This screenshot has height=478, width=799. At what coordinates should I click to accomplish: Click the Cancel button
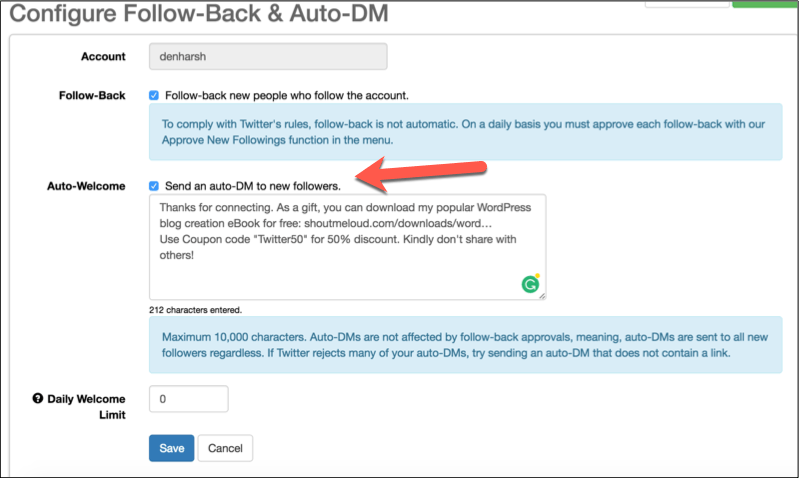[225, 448]
